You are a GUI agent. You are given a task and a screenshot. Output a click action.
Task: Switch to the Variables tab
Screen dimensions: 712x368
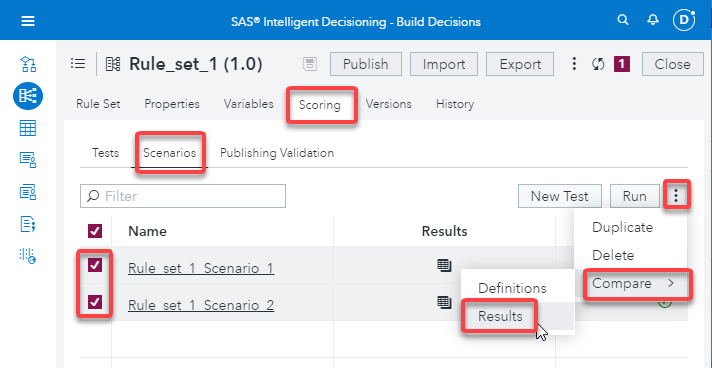pyautogui.click(x=248, y=104)
